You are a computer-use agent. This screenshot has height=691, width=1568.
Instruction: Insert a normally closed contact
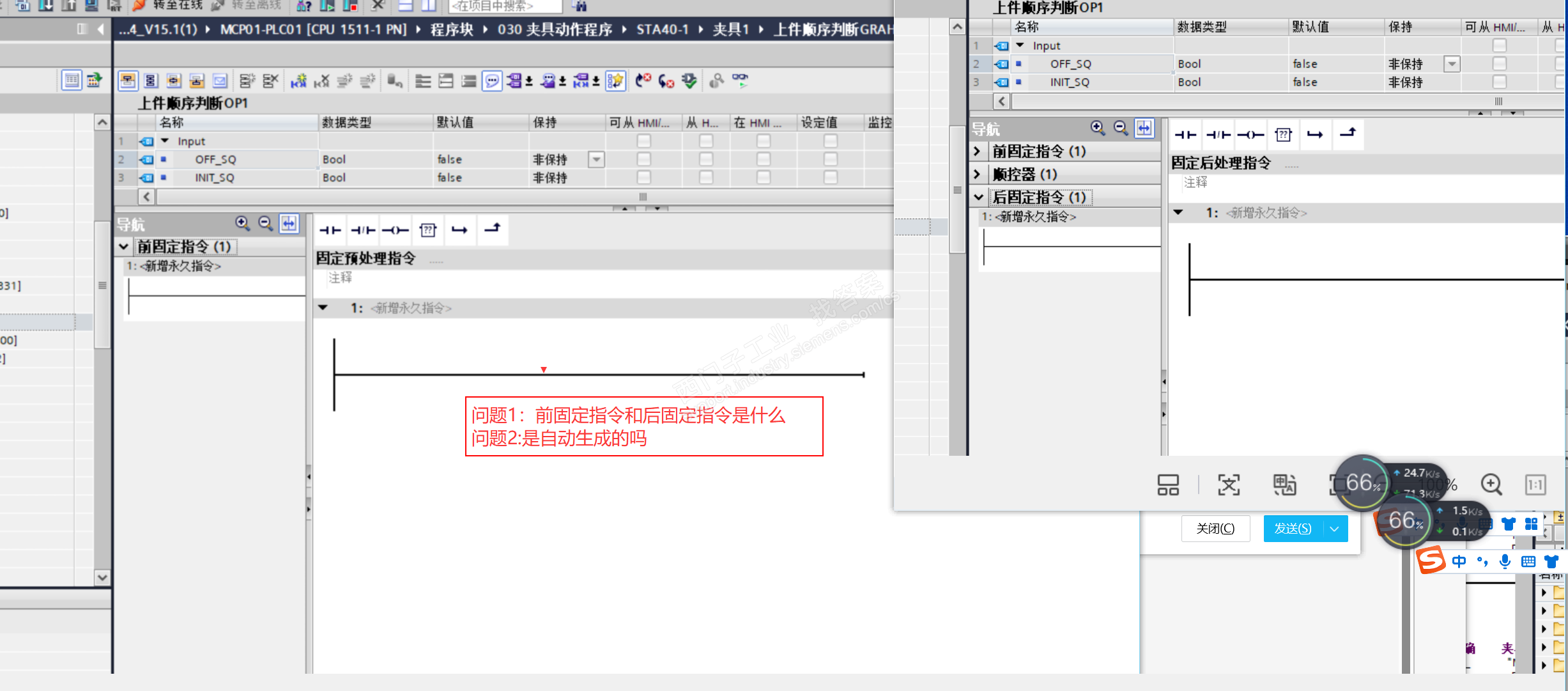363,230
